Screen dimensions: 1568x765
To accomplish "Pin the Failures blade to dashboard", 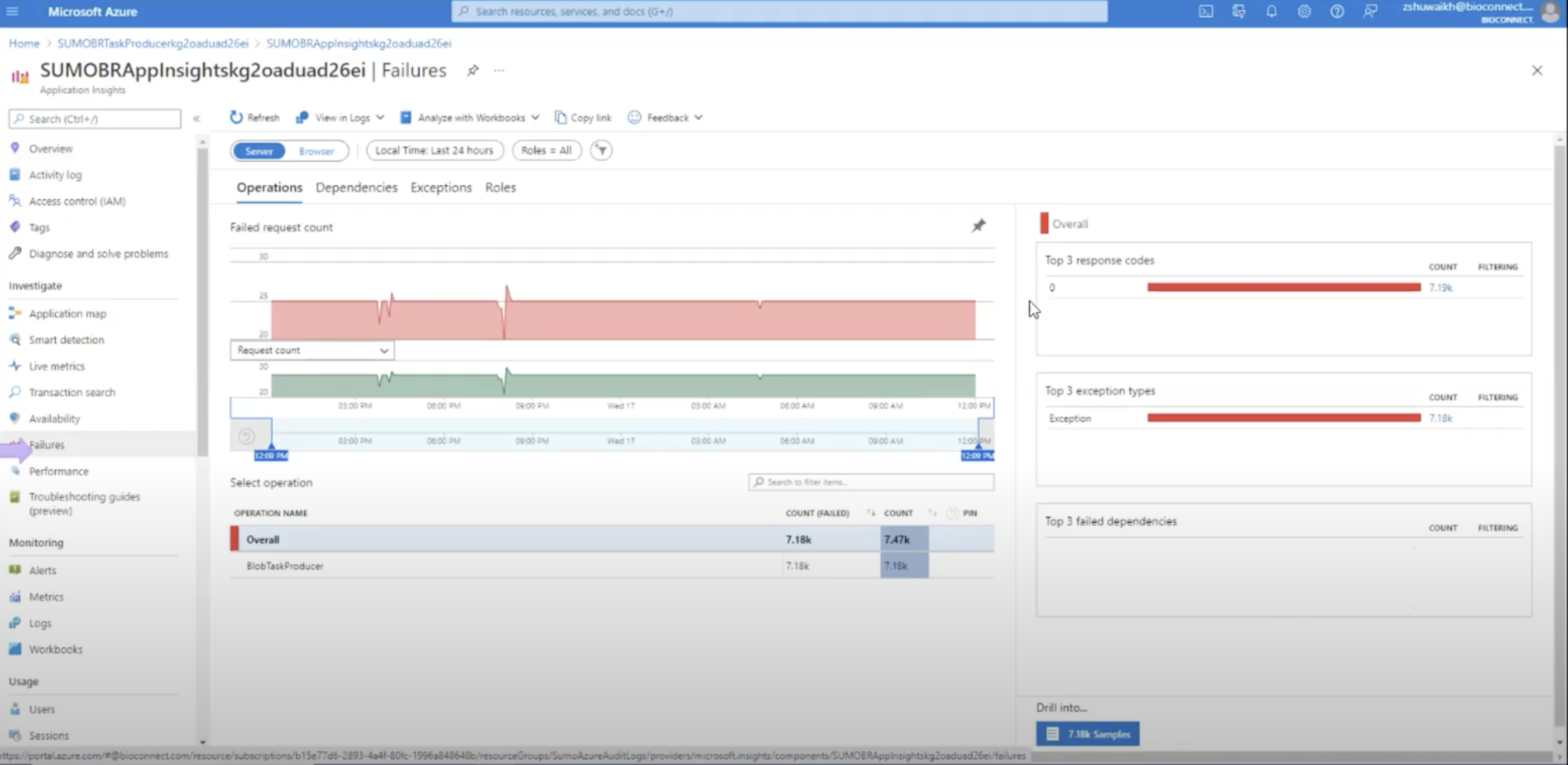I will click(472, 71).
